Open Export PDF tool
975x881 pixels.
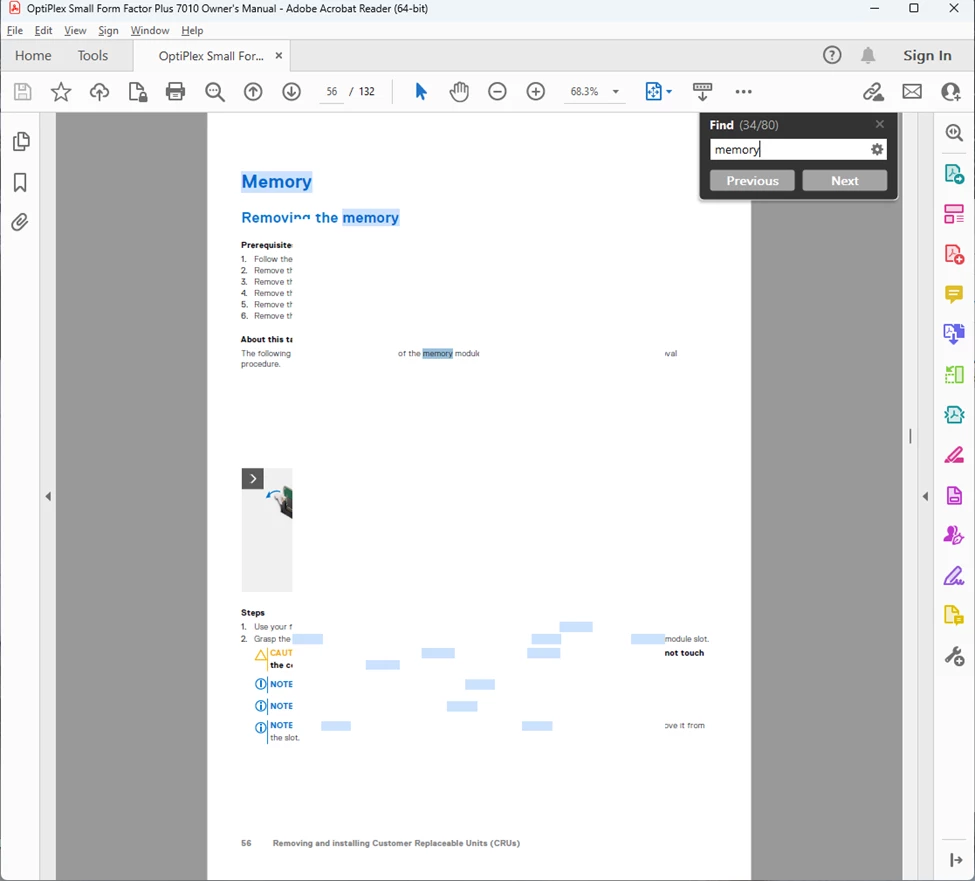pos(954,173)
